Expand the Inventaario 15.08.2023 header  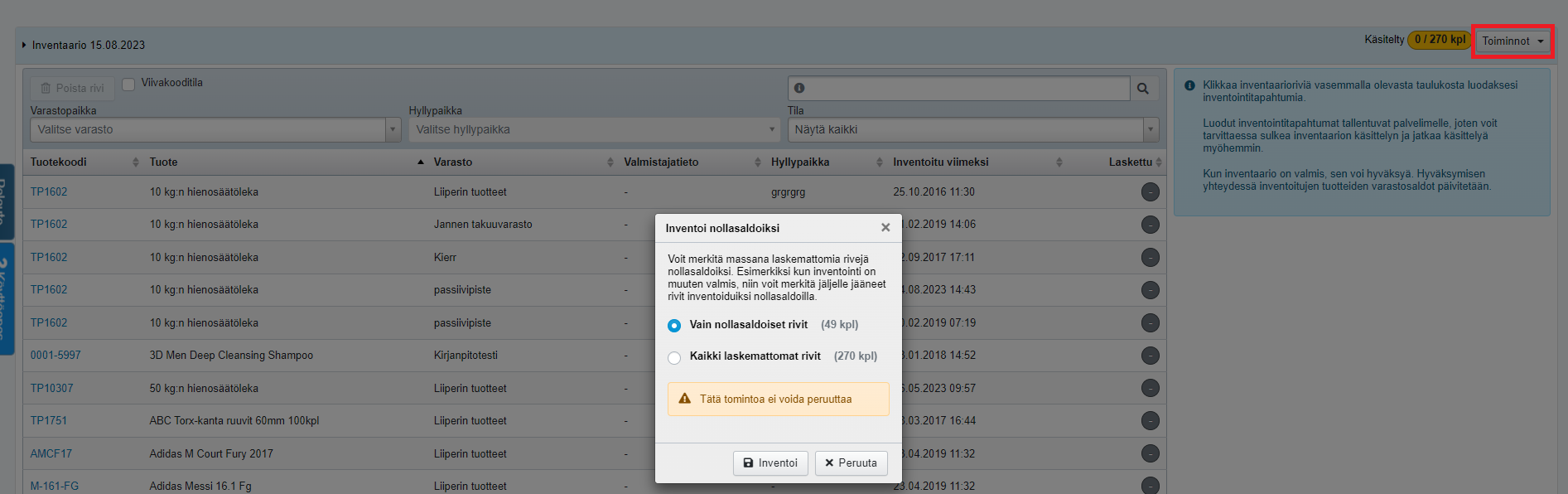click(x=25, y=45)
